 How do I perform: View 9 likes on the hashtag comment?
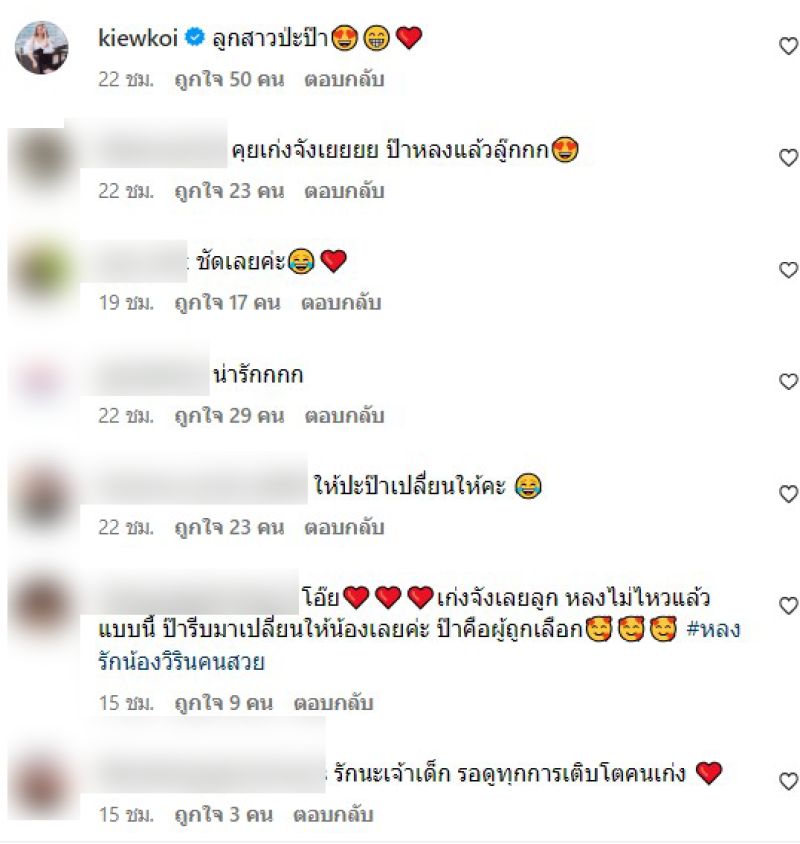click(x=224, y=703)
